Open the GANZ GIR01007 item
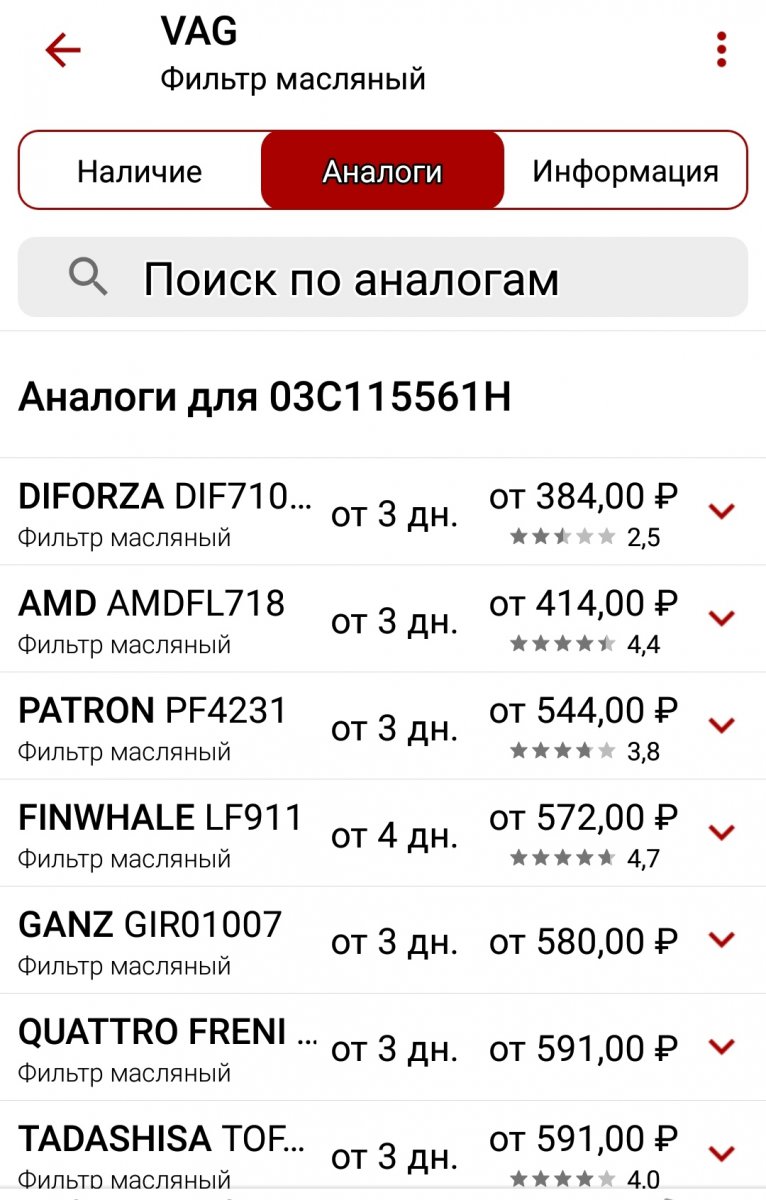766x1200 pixels. click(383, 940)
